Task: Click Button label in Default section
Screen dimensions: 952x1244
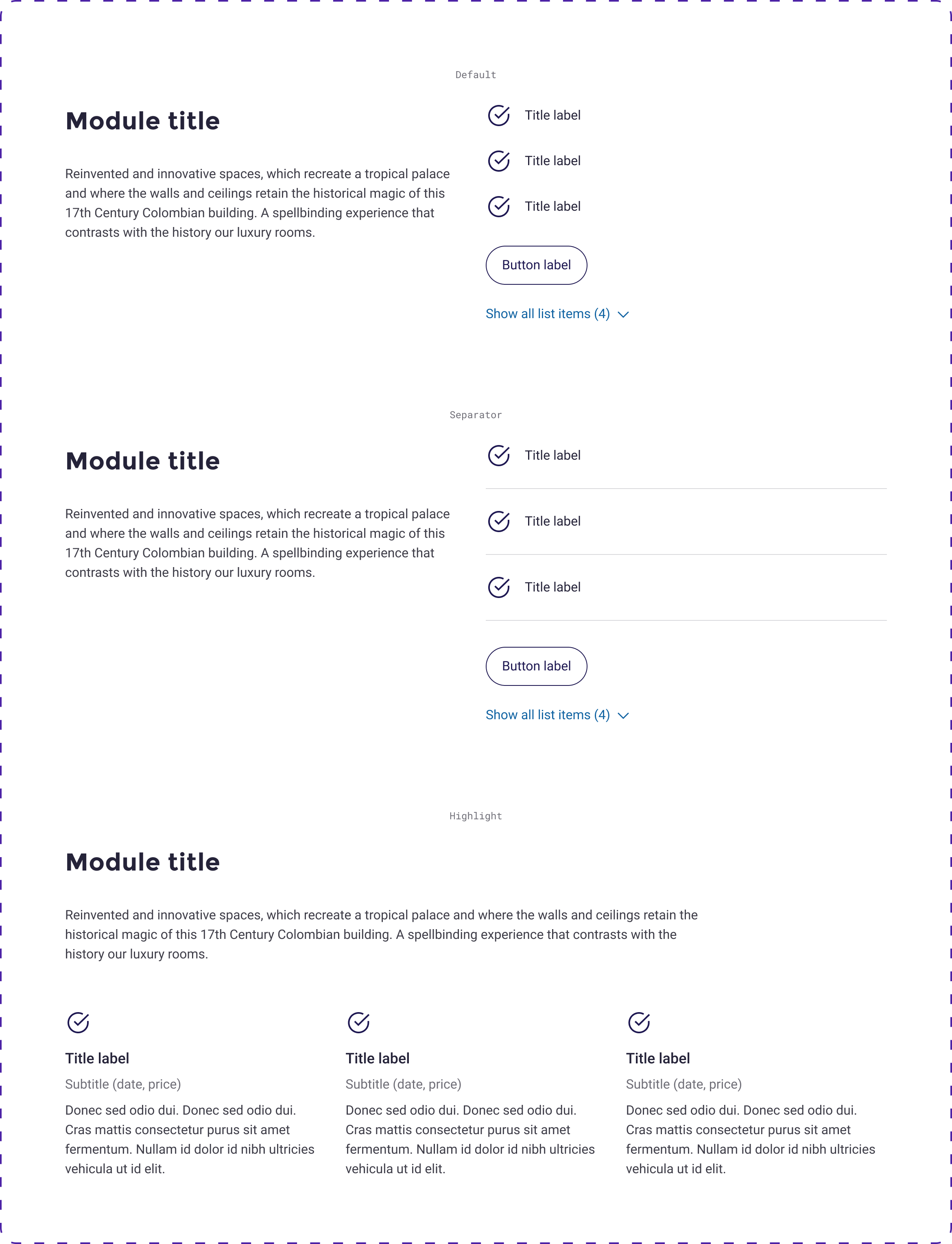Action: (536, 265)
